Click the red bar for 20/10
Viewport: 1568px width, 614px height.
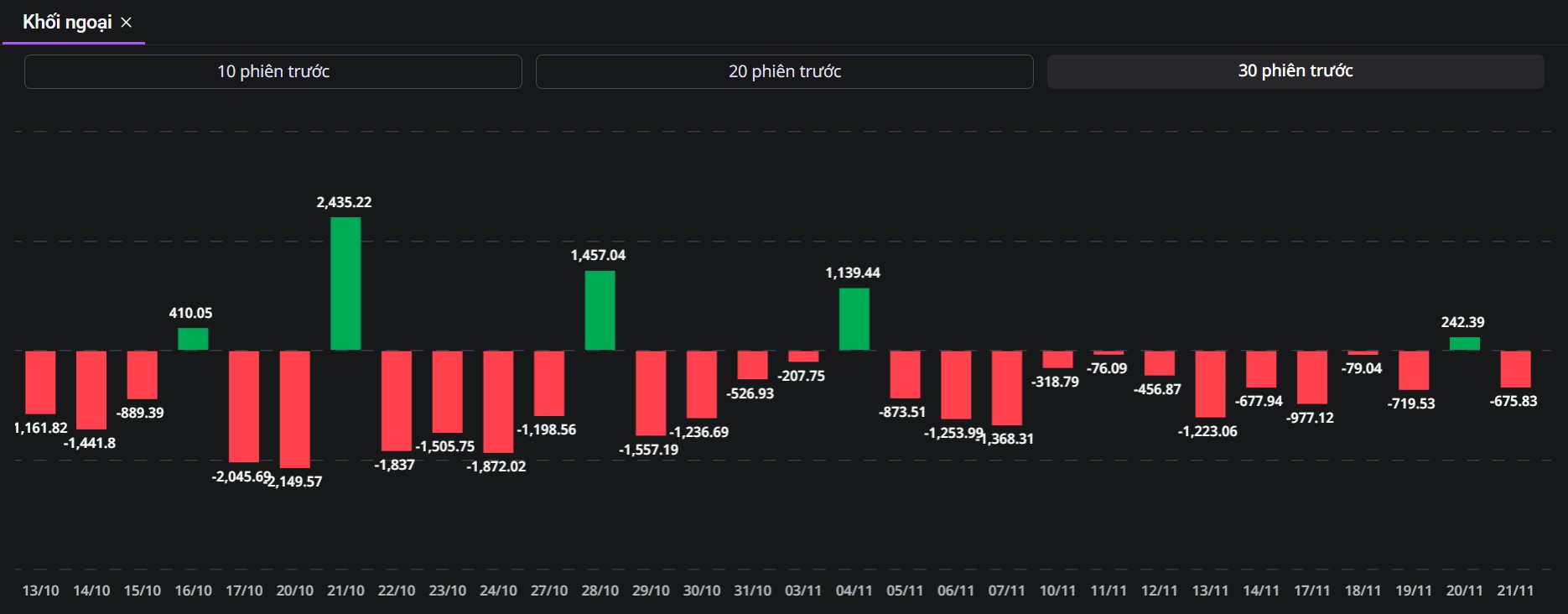[294, 409]
